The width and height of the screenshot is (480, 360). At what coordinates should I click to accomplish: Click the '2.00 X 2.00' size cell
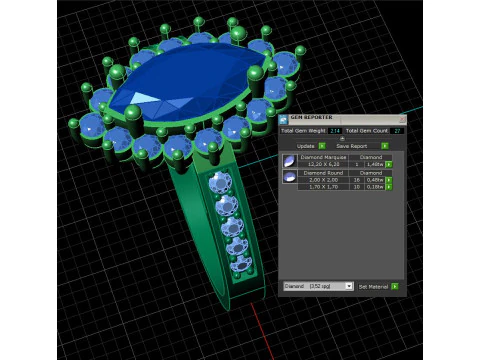[323, 180]
